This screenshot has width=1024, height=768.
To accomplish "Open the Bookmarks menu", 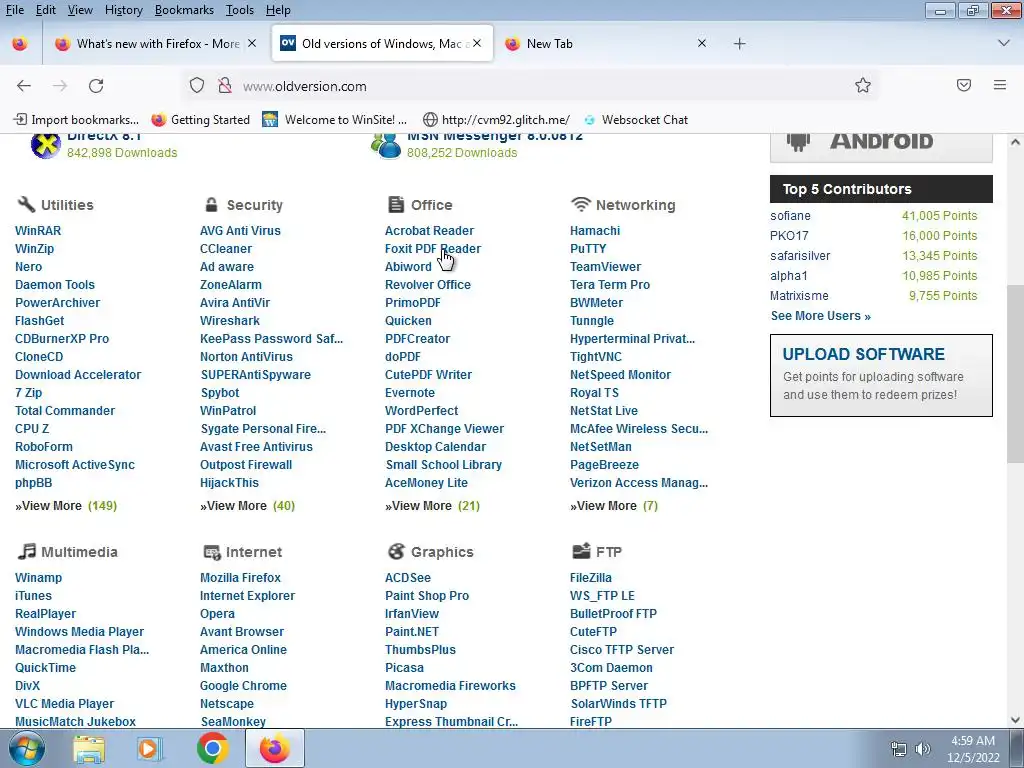I will point(184,10).
